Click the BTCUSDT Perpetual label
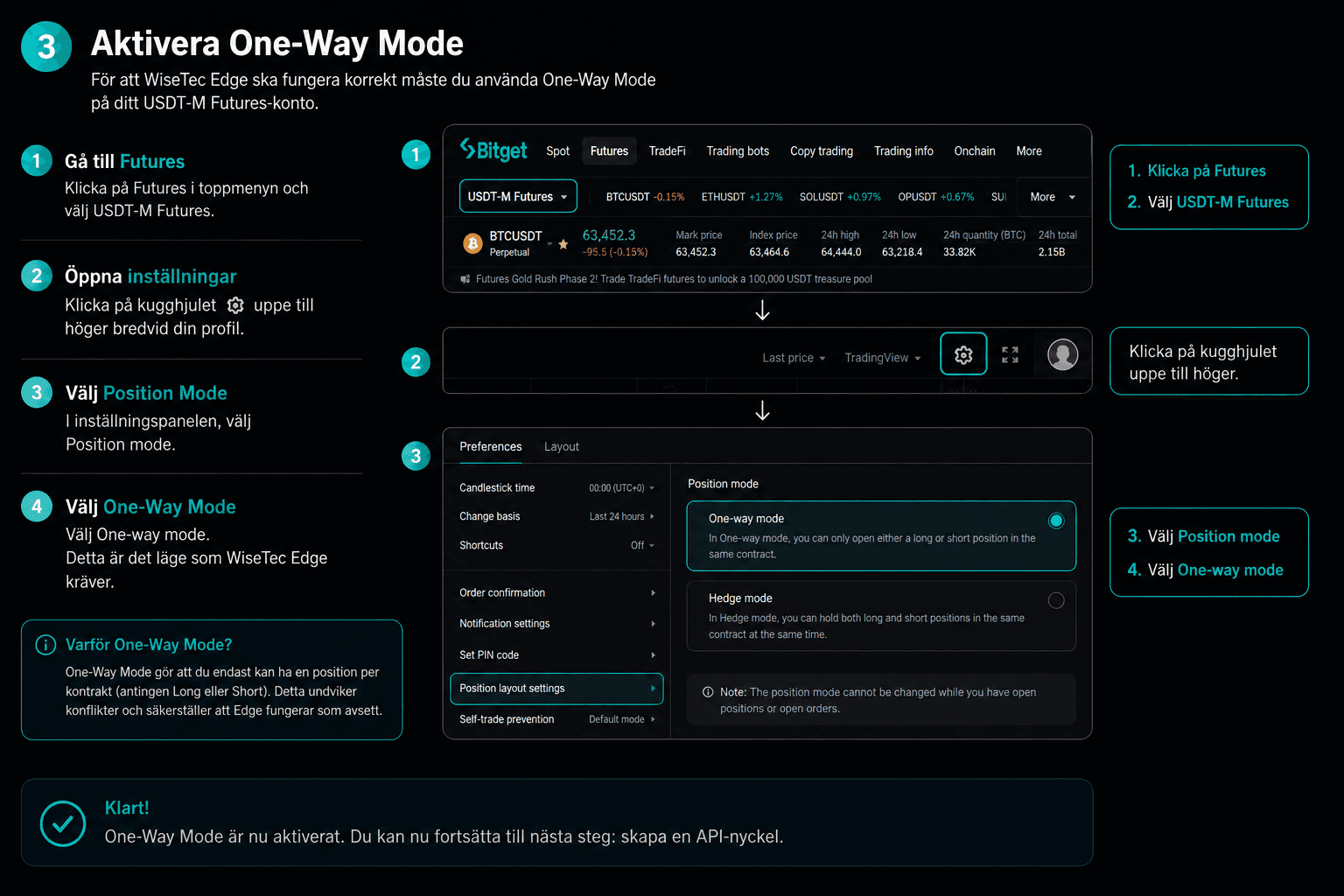 [515, 243]
